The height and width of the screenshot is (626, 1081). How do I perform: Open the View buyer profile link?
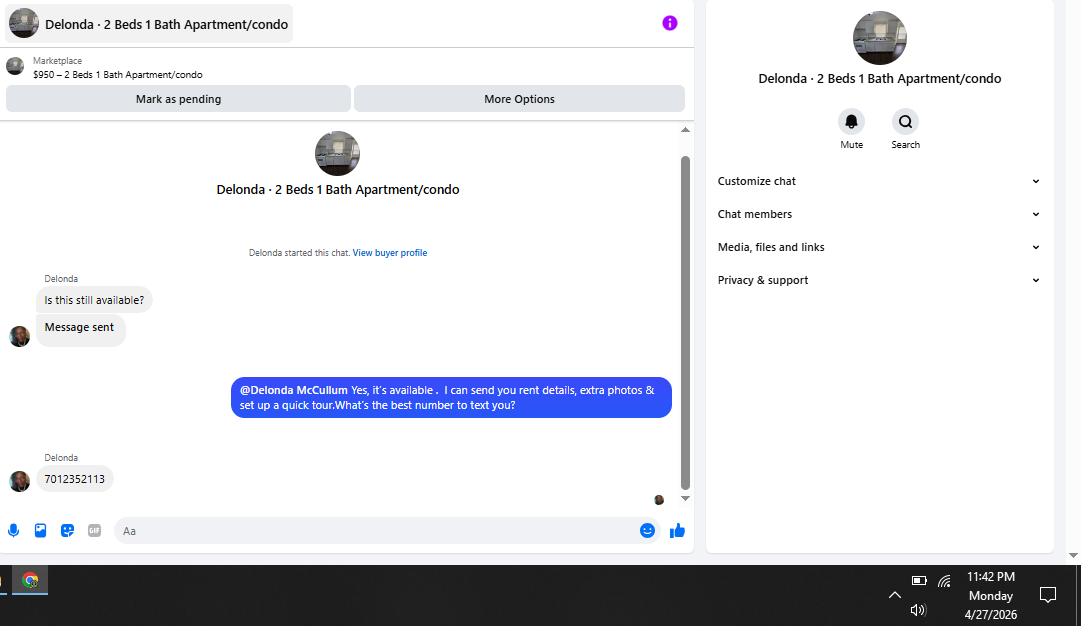(390, 253)
